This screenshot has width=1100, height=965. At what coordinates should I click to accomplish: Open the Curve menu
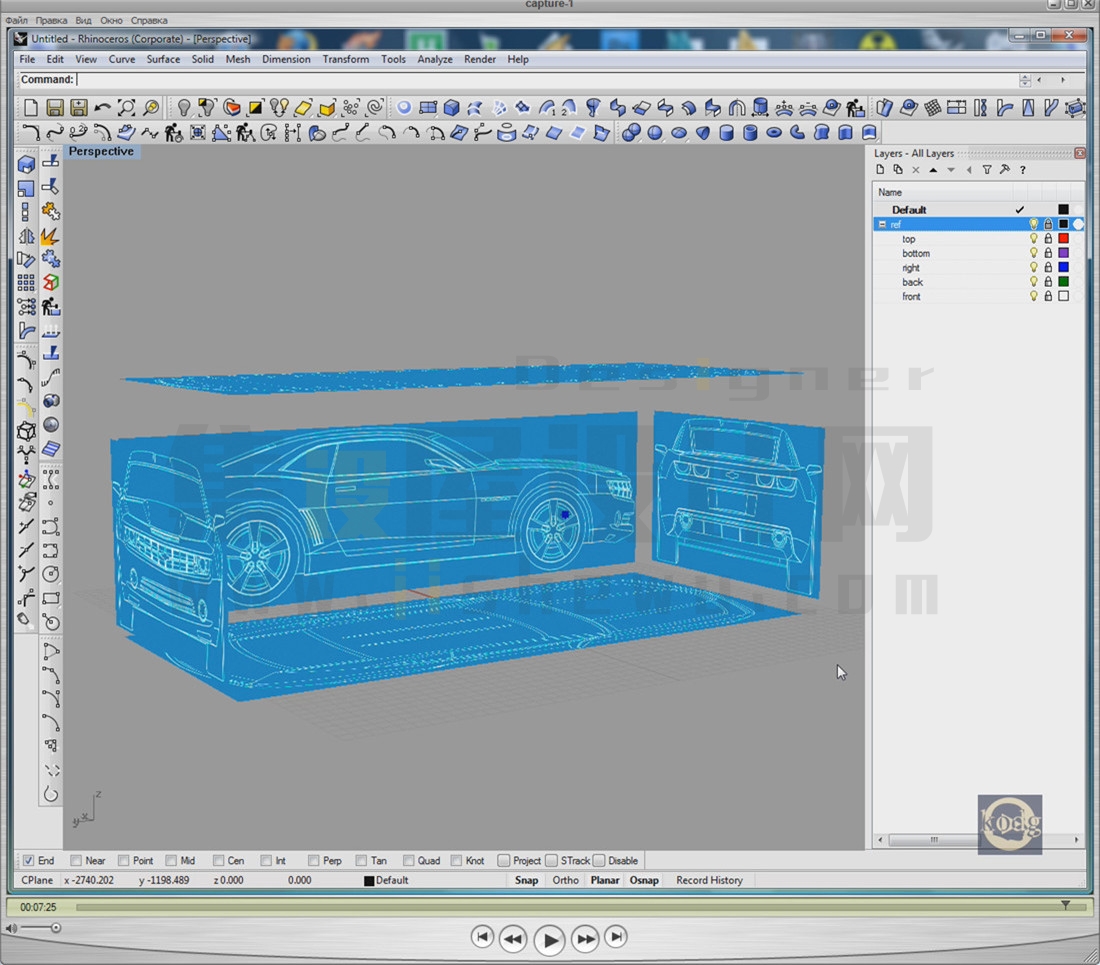(122, 59)
